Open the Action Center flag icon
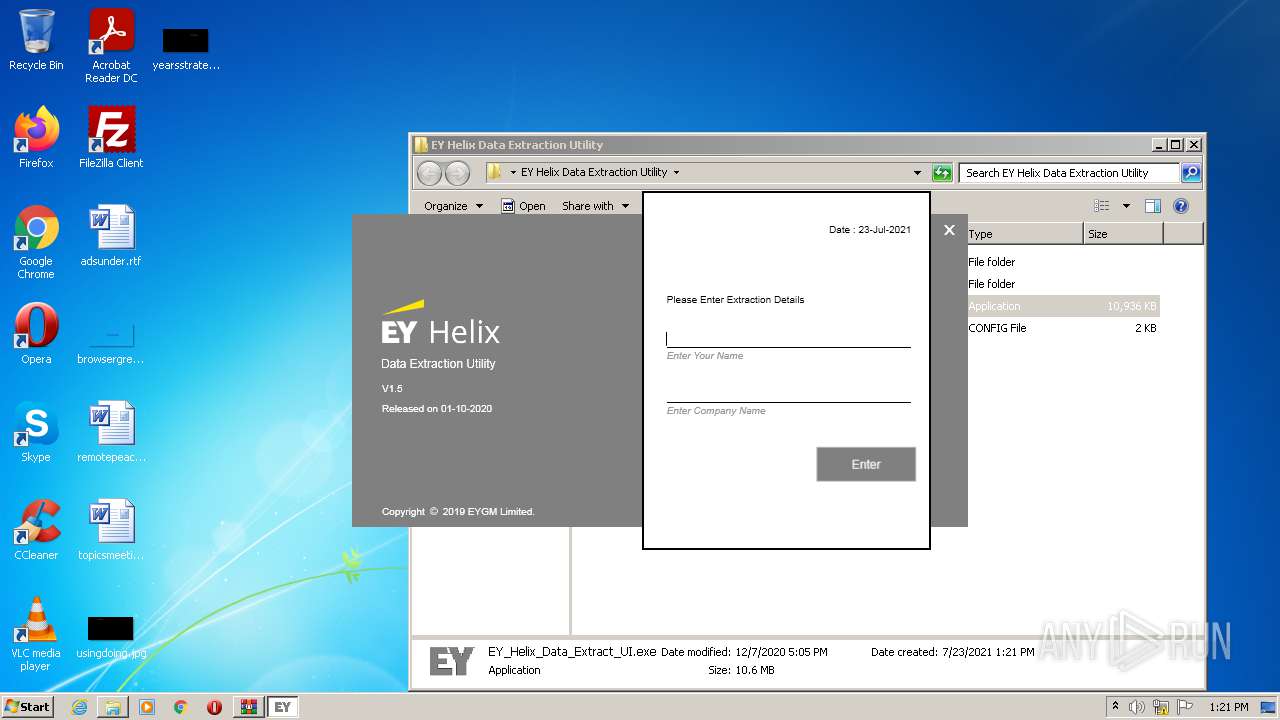The width and height of the screenshot is (1280, 720). (x=1185, y=707)
